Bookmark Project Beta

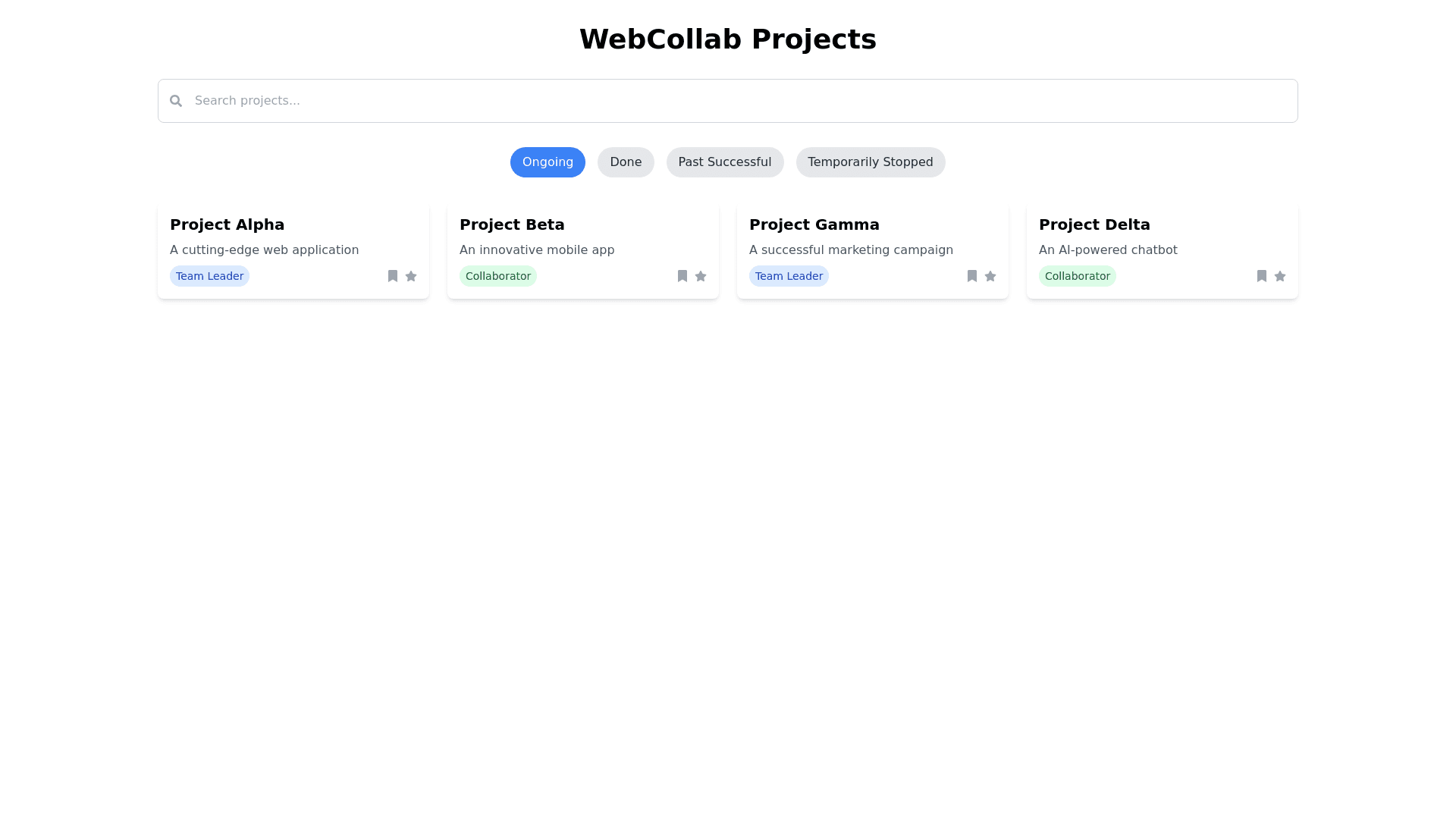(x=682, y=276)
